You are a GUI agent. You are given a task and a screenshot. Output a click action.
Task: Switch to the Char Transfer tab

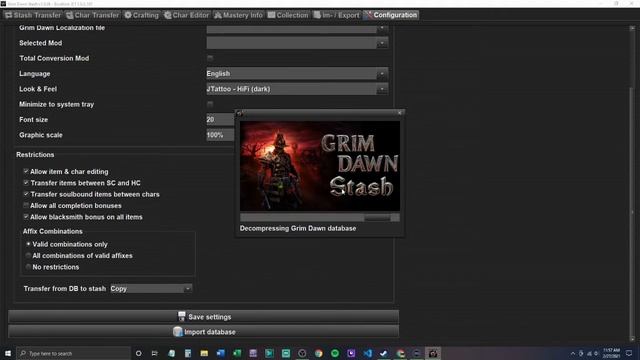[x=93, y=15]
